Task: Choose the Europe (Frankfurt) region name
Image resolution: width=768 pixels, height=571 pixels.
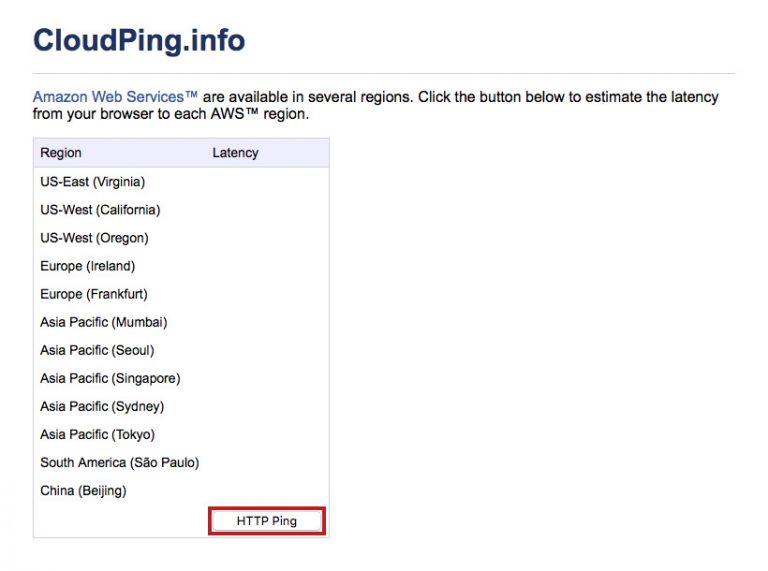Action: pos(94,294)
